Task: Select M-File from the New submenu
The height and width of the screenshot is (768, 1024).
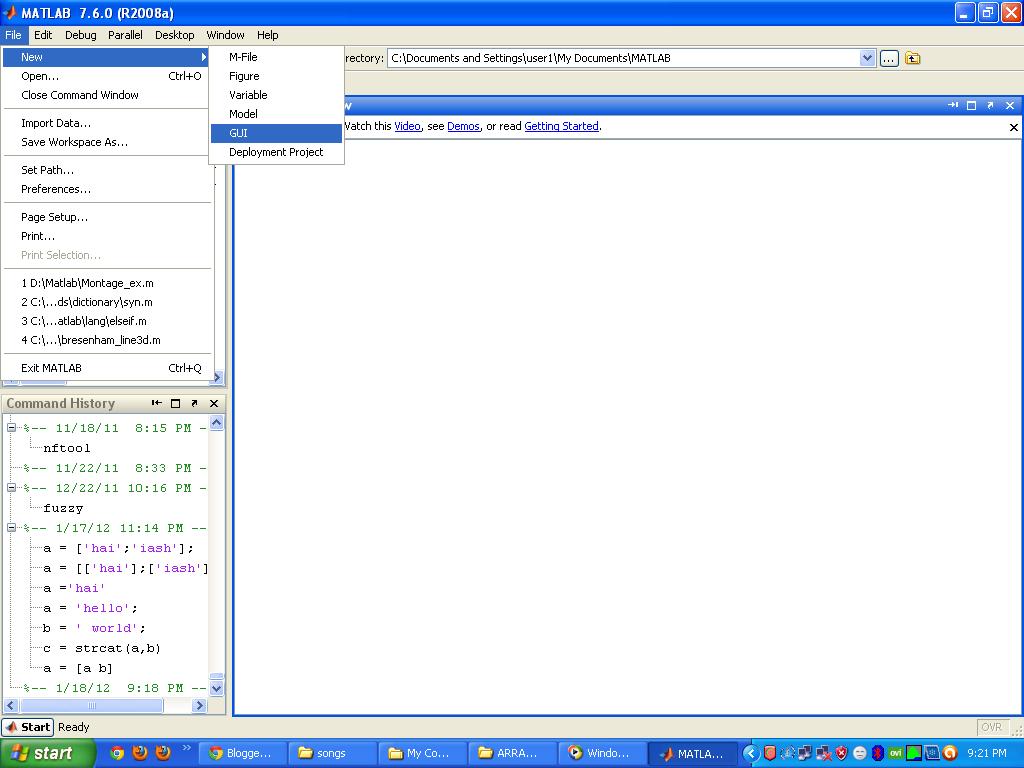Action: click(276, 57)
